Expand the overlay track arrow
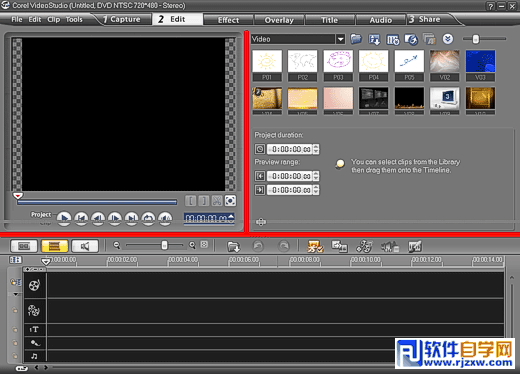 (x=16, y=294)
